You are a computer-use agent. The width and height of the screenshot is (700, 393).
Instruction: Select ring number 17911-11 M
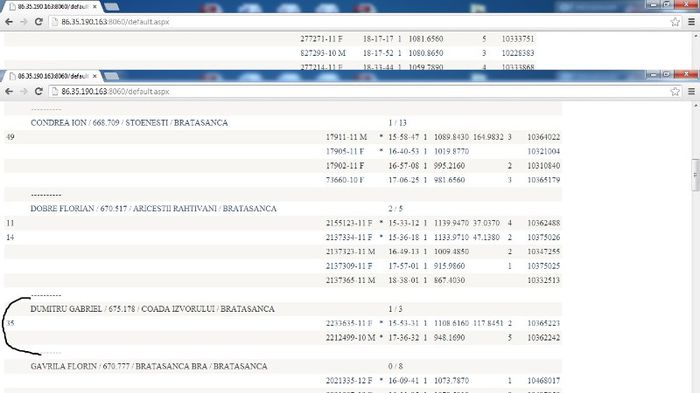pyautogui.click(x=346, y=137)
